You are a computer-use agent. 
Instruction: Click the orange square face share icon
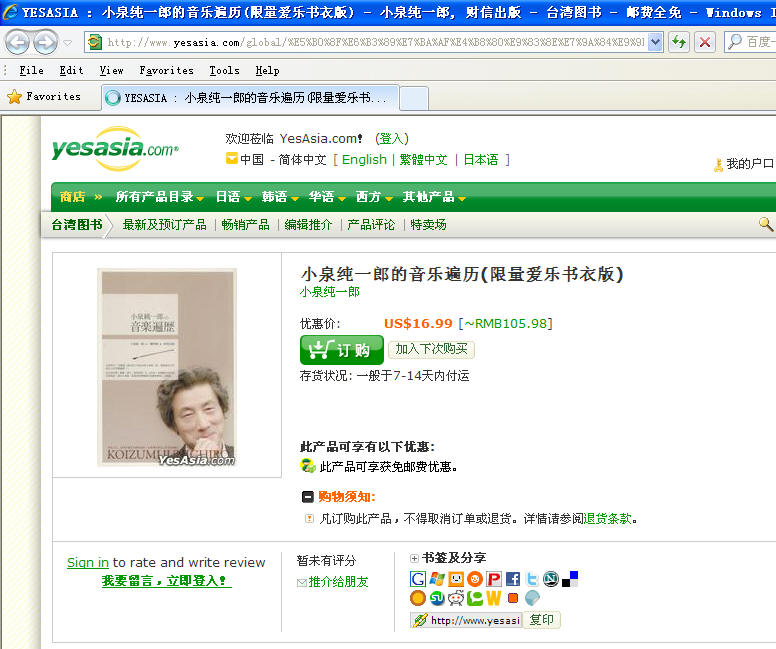pyautogui.click(x=456, y=579)
